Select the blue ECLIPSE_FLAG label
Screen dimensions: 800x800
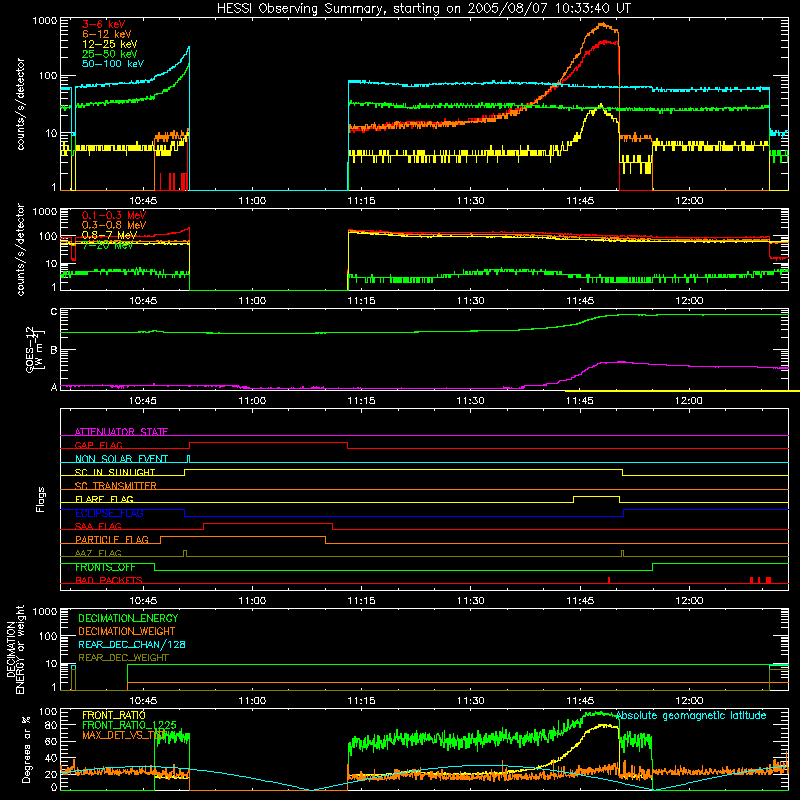click(x=109, y=513)
